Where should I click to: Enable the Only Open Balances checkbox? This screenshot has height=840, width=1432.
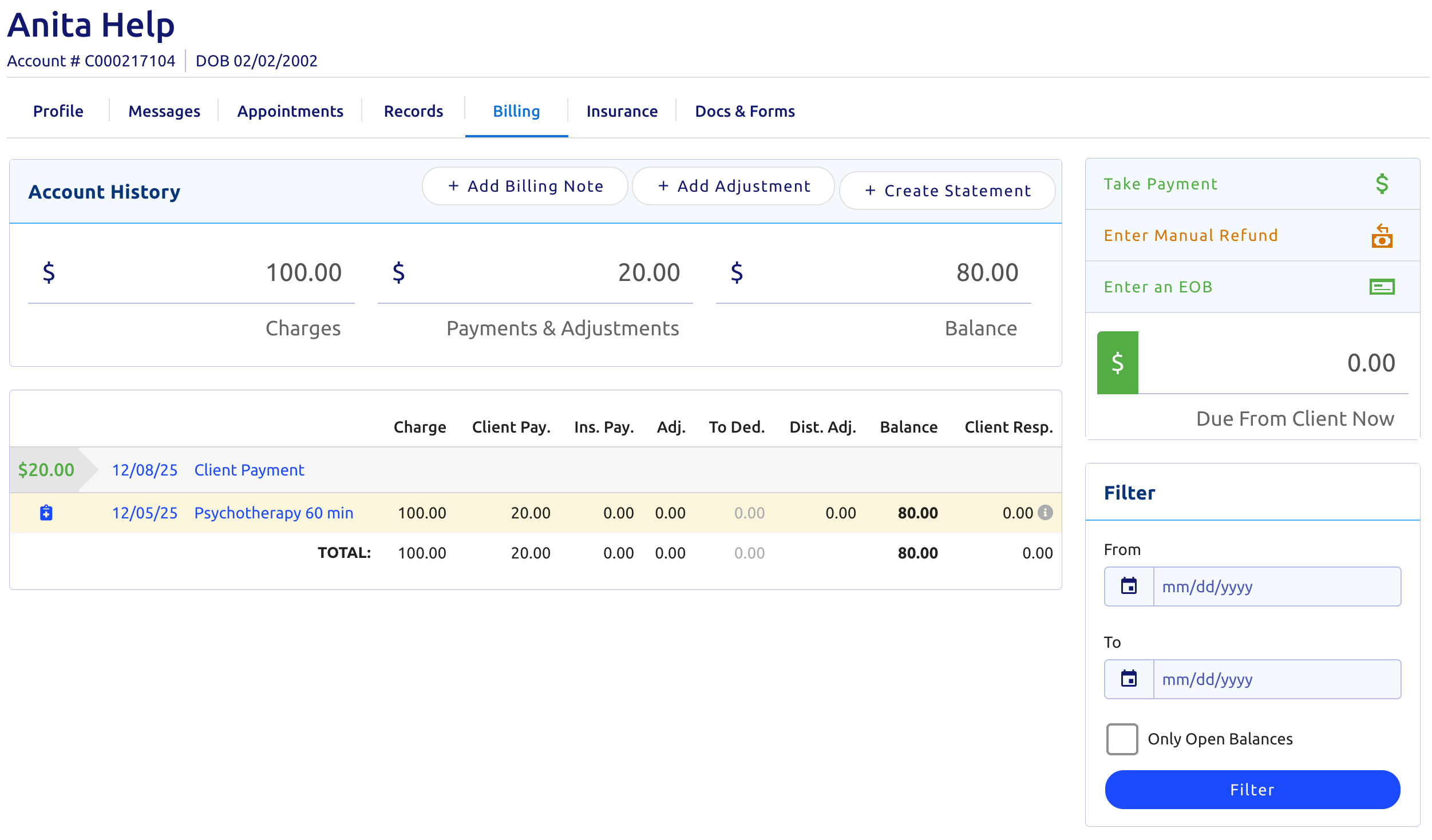(x=1122, y=739)
